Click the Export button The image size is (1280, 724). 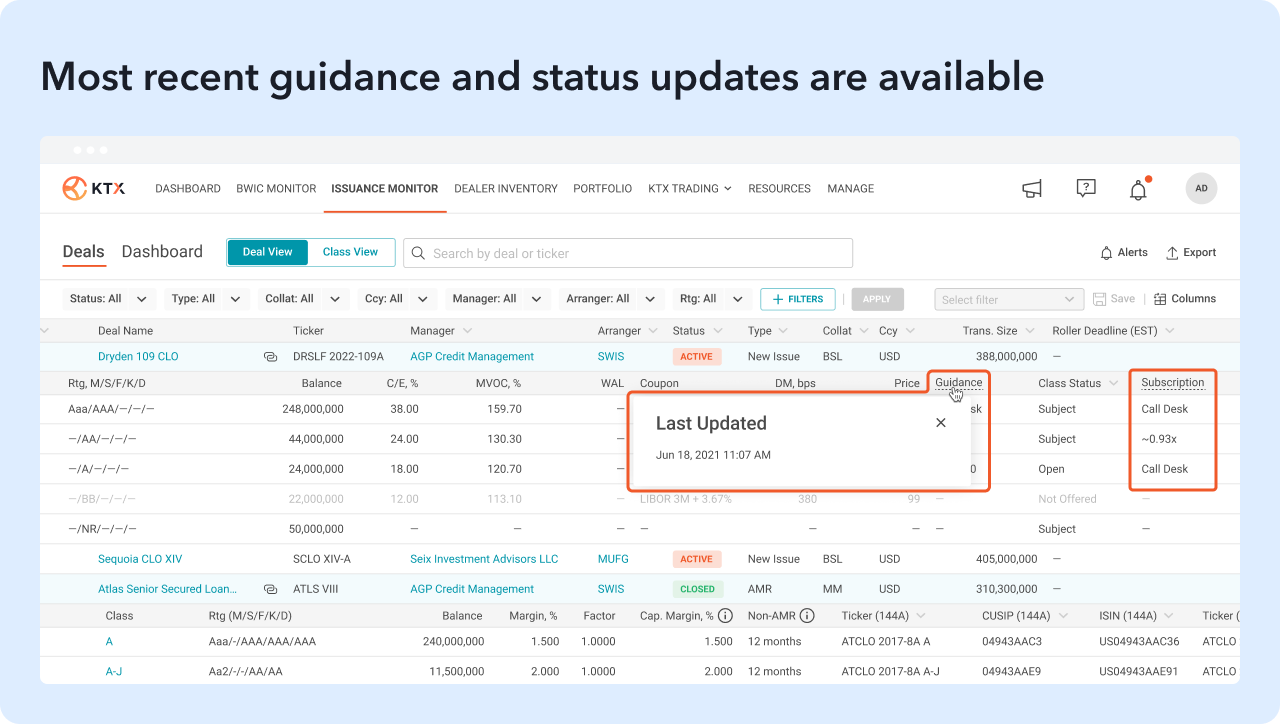1190,253
